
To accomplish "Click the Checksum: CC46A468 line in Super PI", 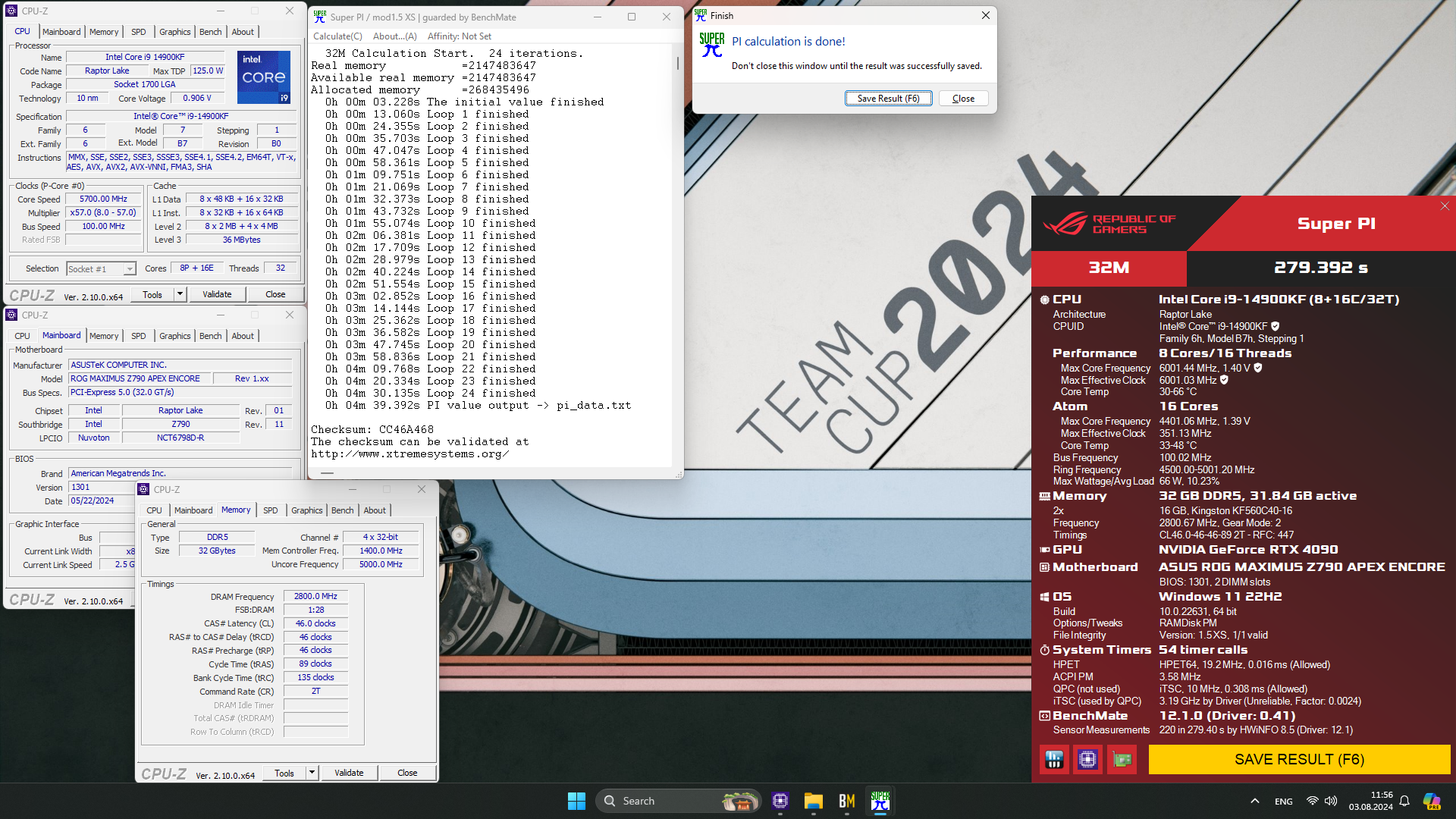I will (372, 430).
